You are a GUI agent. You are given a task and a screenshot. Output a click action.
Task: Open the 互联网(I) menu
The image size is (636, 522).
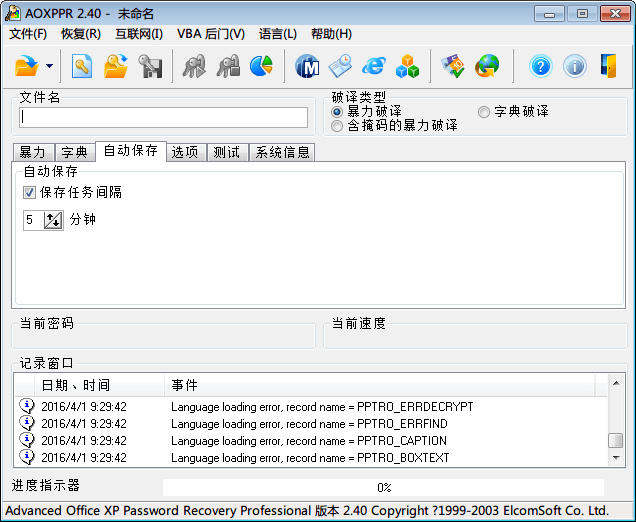139,34
